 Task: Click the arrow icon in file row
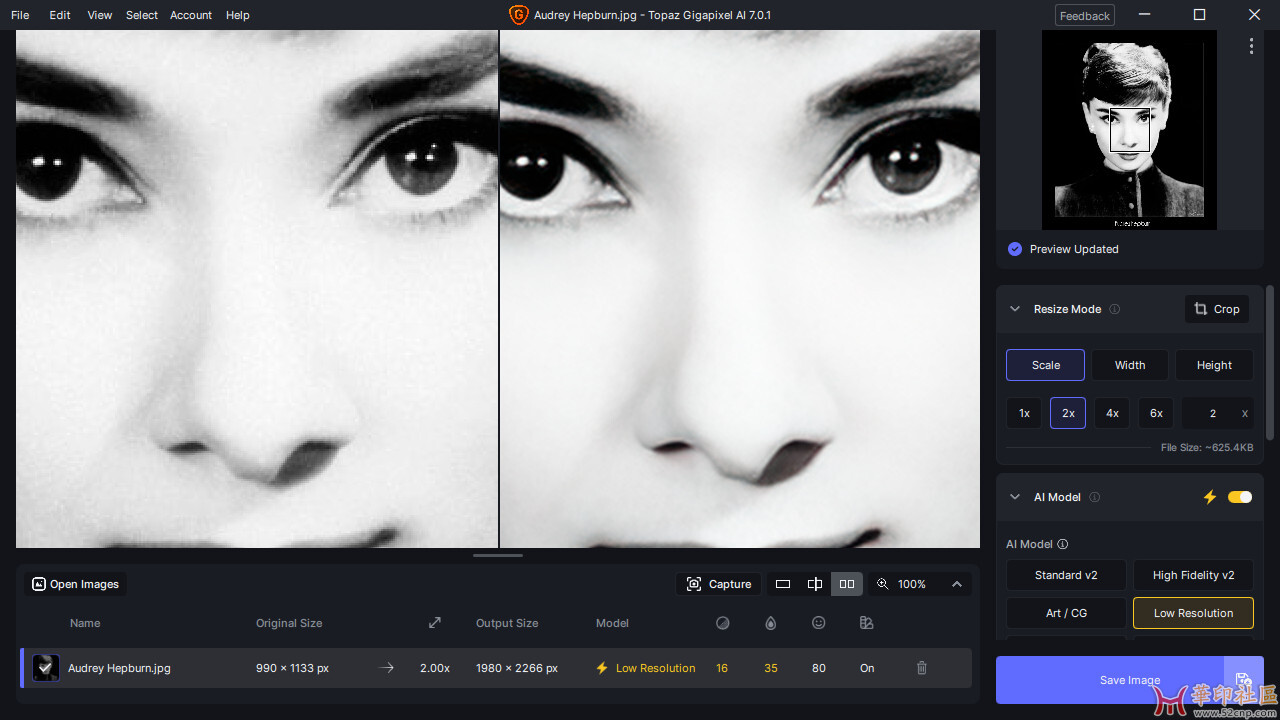(387, 668)
